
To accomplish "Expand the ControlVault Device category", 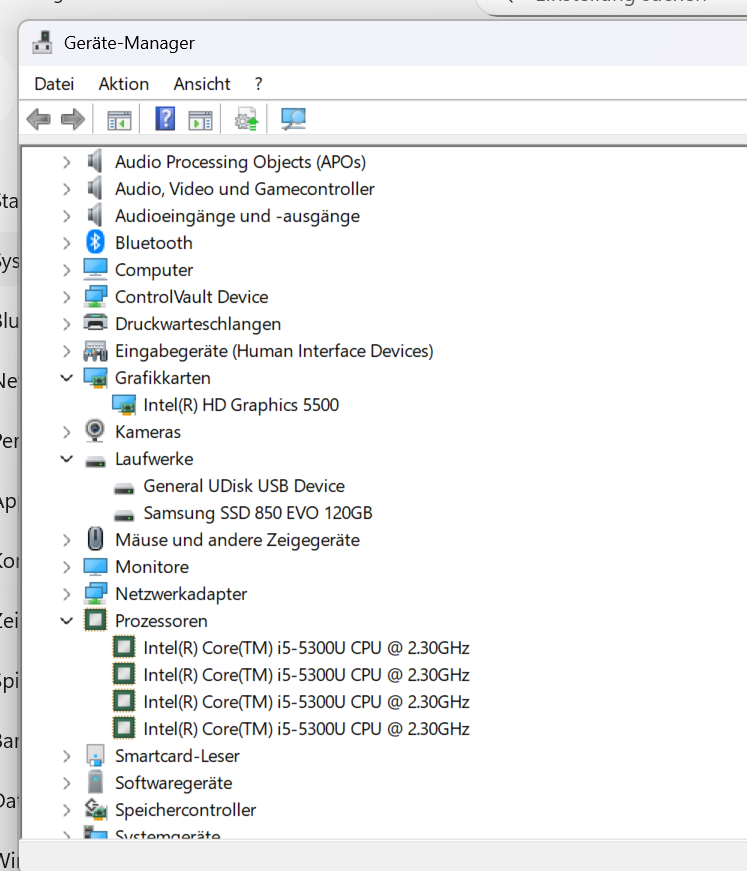I will [67, 297].
